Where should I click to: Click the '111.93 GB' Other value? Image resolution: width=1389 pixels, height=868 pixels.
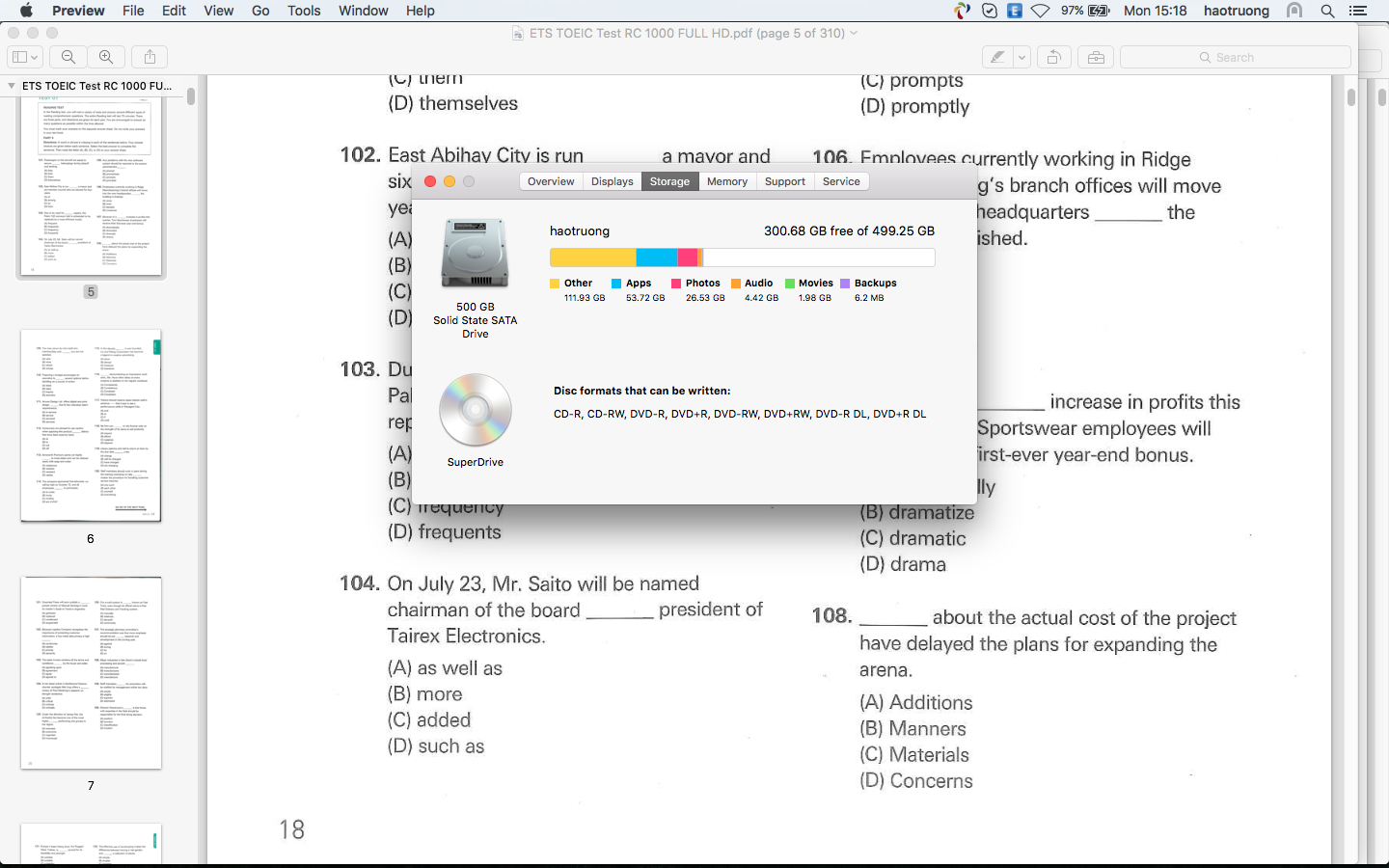585,298
